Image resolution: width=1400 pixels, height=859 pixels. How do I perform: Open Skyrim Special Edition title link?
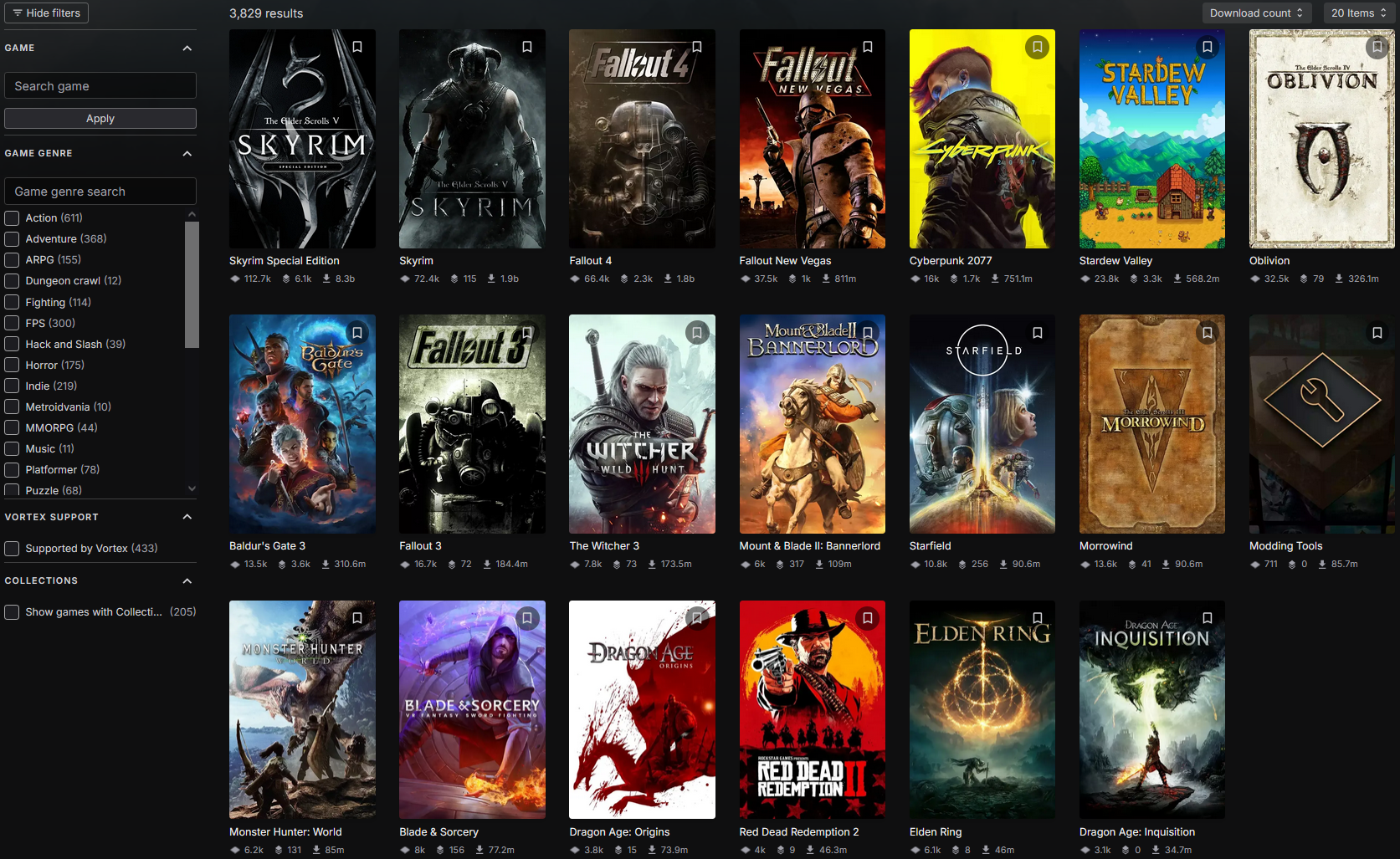coord(285,261)
